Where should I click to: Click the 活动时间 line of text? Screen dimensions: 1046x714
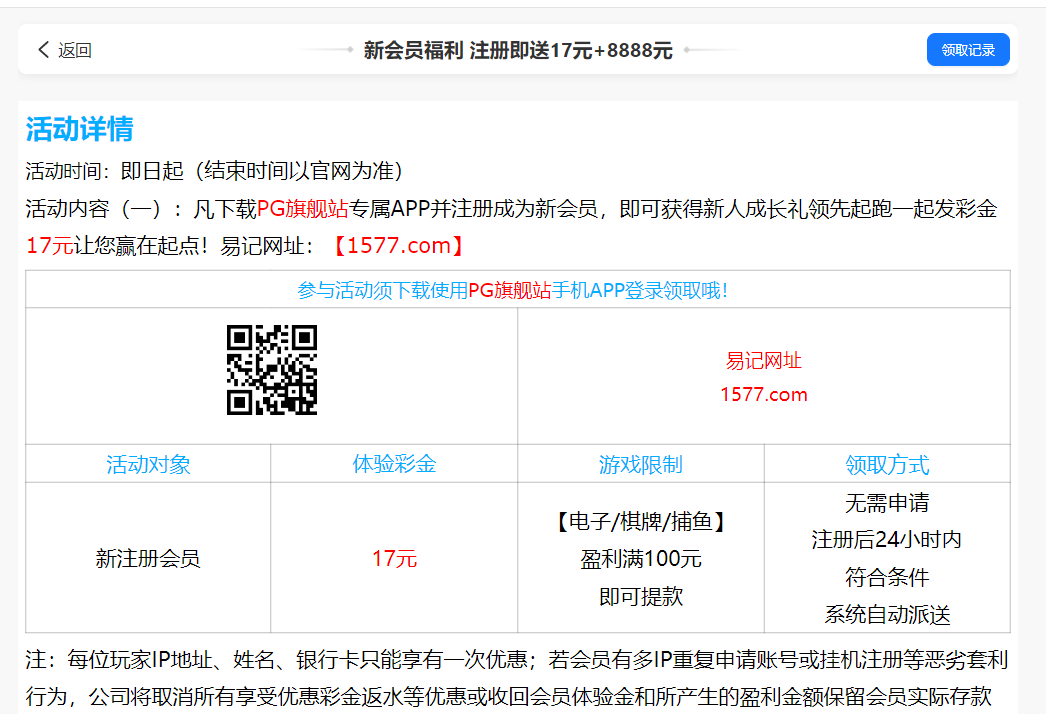click(214, 171)
